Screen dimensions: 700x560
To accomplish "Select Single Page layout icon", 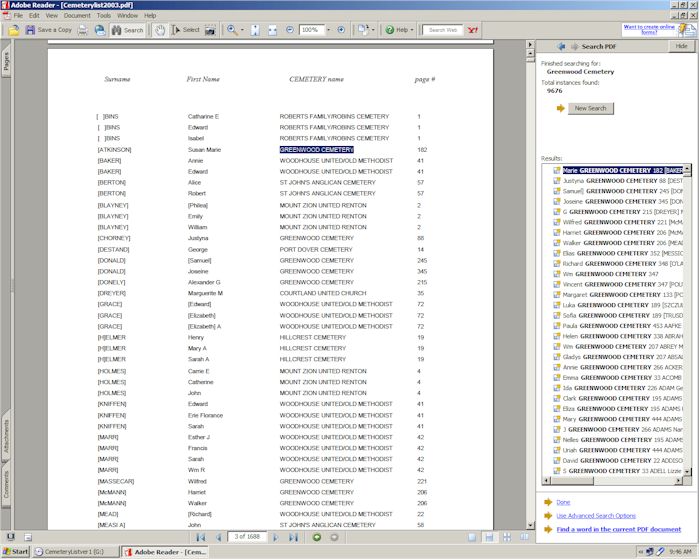I will (472, 537).
